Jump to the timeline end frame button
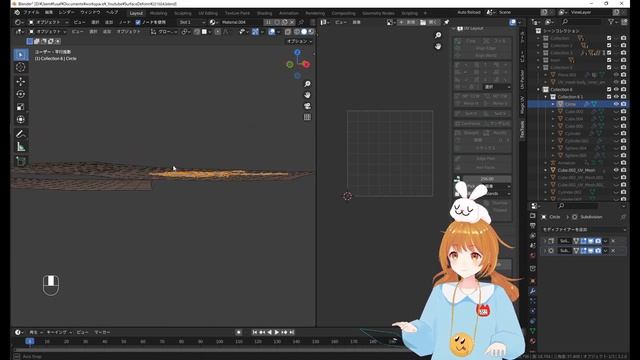The width and height of the screenshot is (640, 360). 291,332
